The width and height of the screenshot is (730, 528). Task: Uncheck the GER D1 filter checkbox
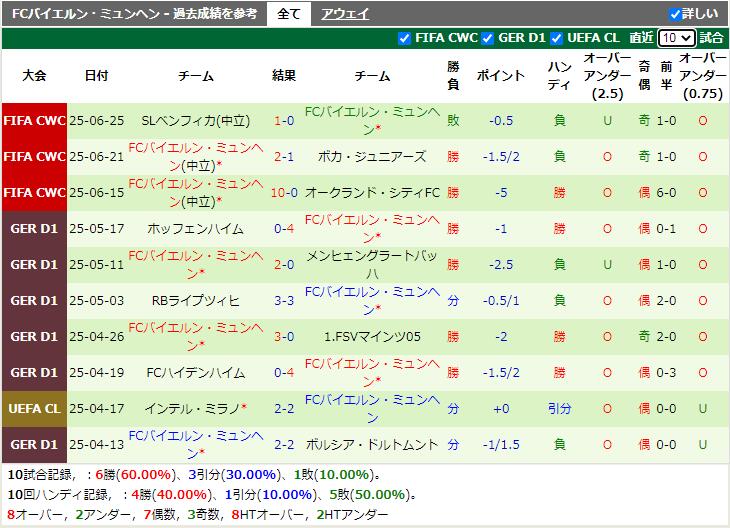coord(487,38)
